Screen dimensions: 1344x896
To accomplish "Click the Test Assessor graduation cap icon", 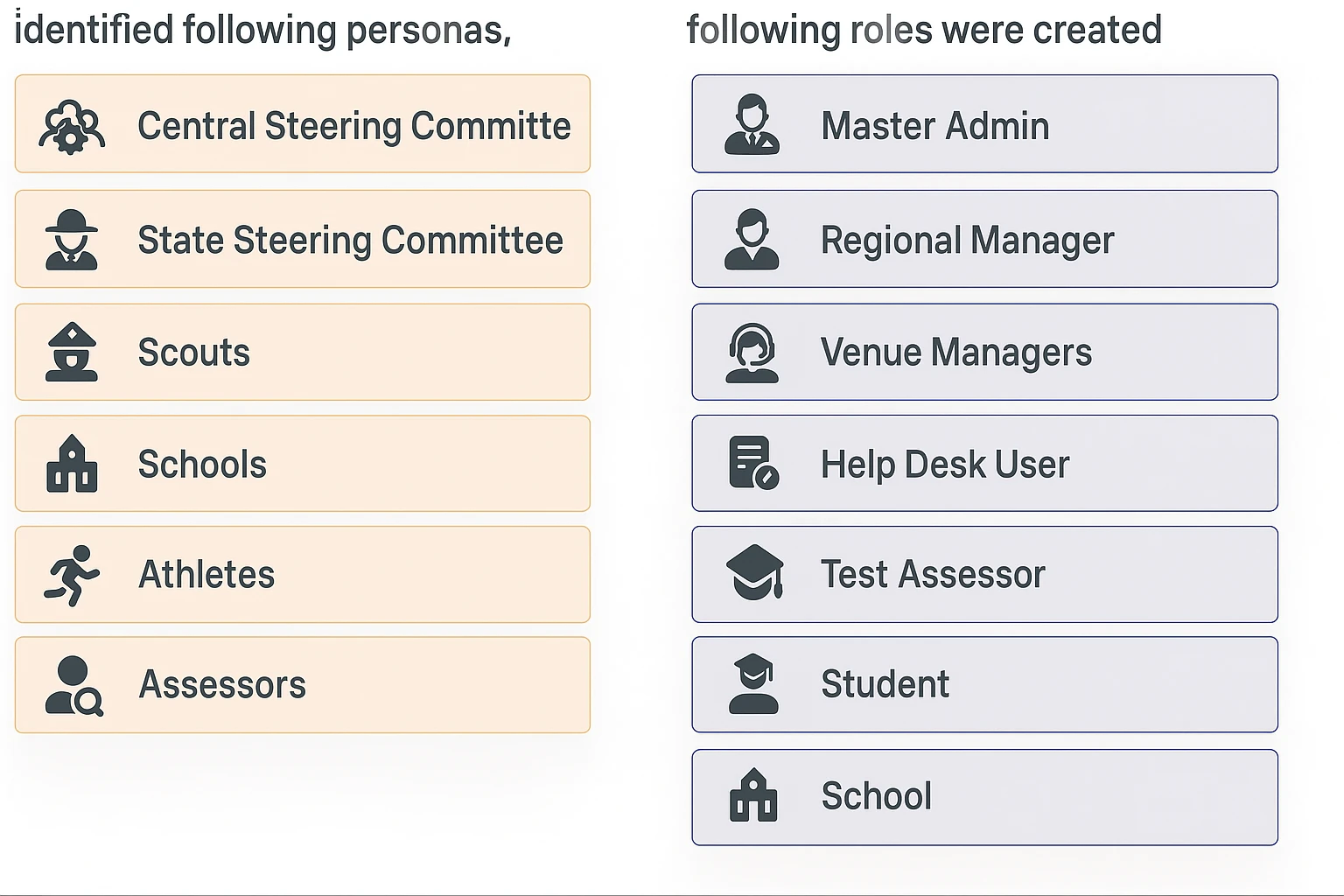I will 754,573.
